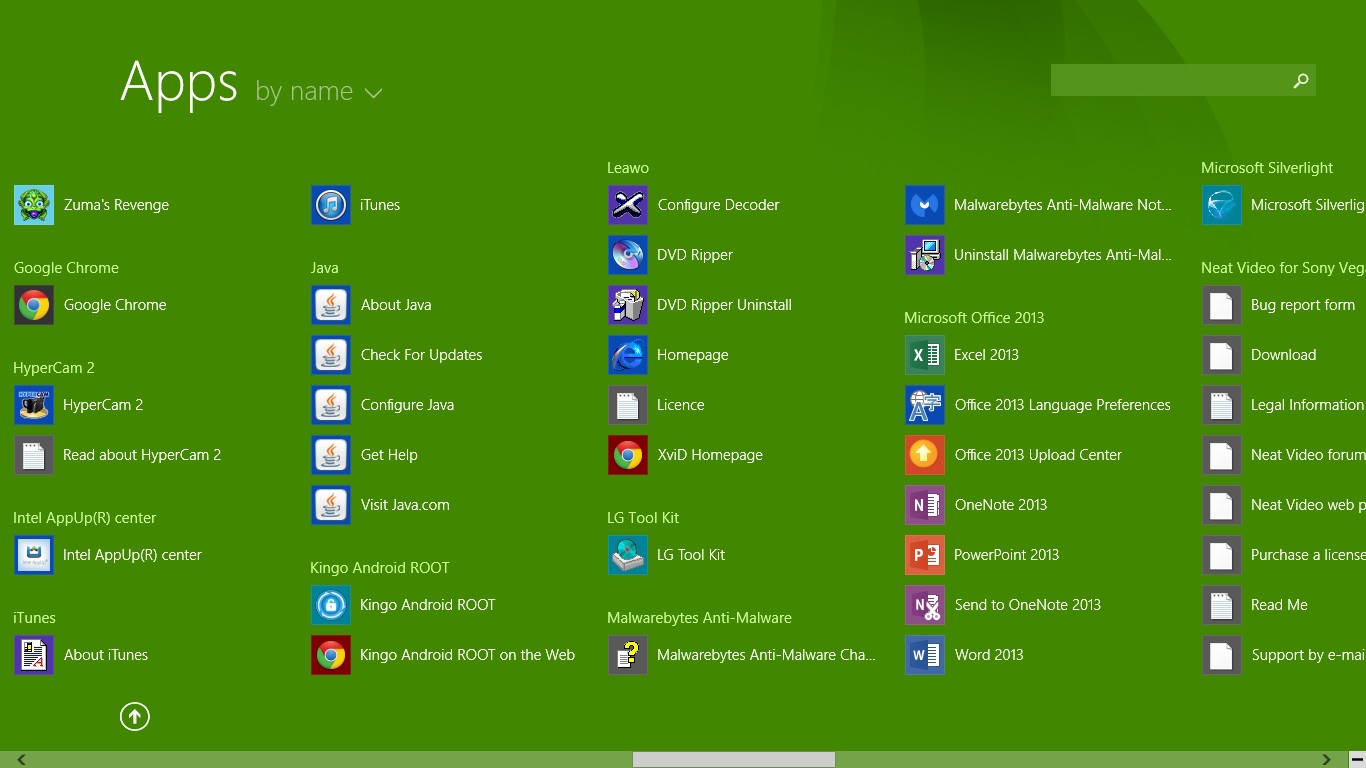
Task: Launch the Intel AppUp(R) center icon
Action: 34,555
